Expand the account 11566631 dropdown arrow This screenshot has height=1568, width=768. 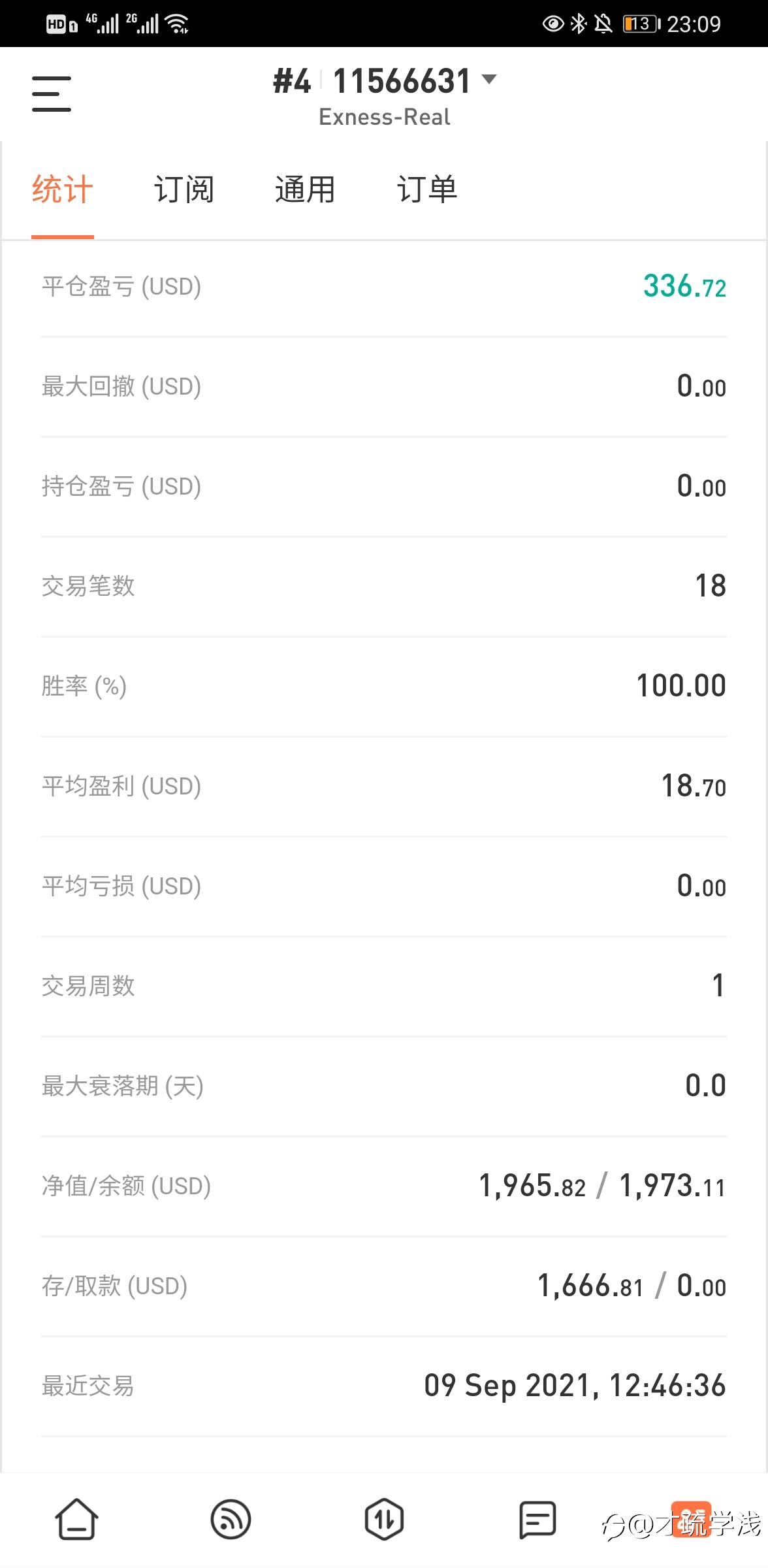click(x=489, y=80)
